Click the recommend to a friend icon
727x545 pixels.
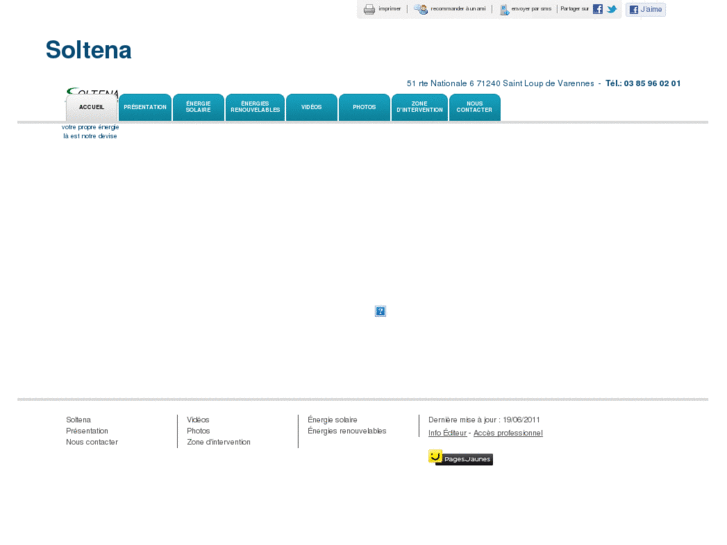tap(421, 9)
